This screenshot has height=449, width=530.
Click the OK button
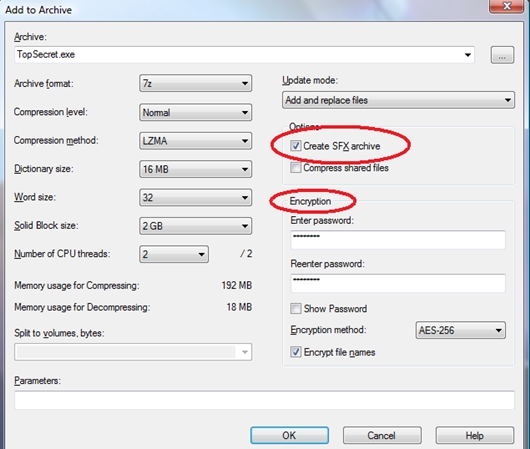tap(289, 435)
